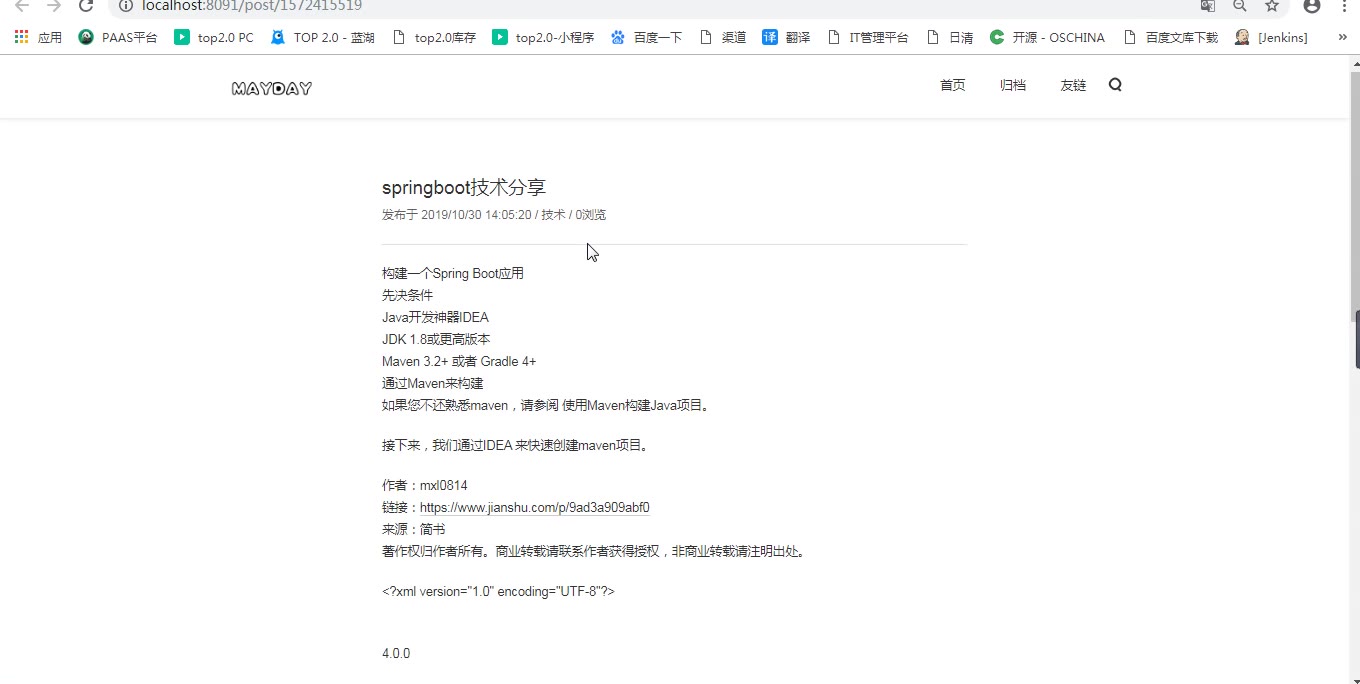
Task: Open 归档 in site navigation
Action: (1013, 85)
